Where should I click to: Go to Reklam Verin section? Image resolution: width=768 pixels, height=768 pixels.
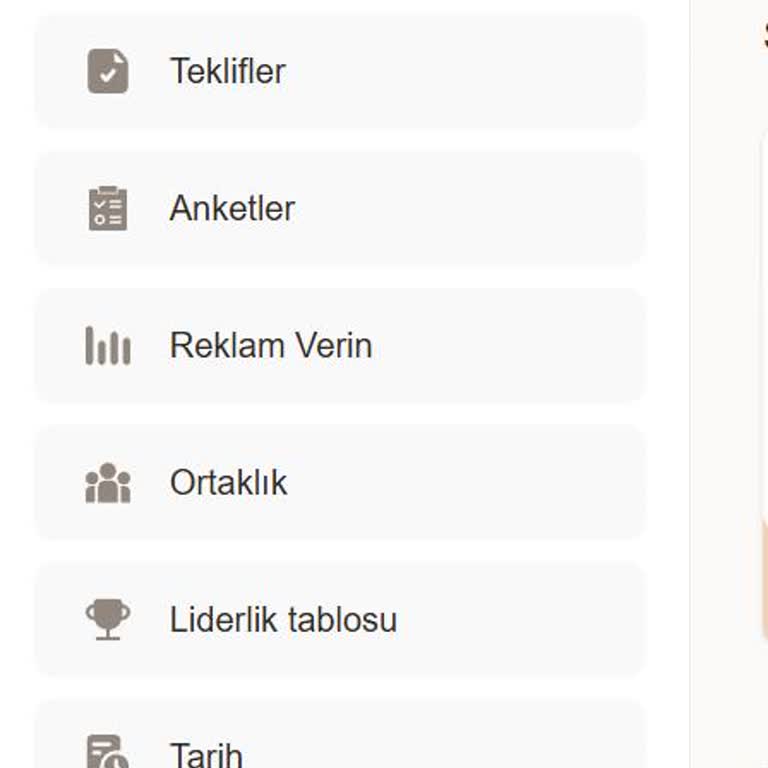tap(340, 346)
